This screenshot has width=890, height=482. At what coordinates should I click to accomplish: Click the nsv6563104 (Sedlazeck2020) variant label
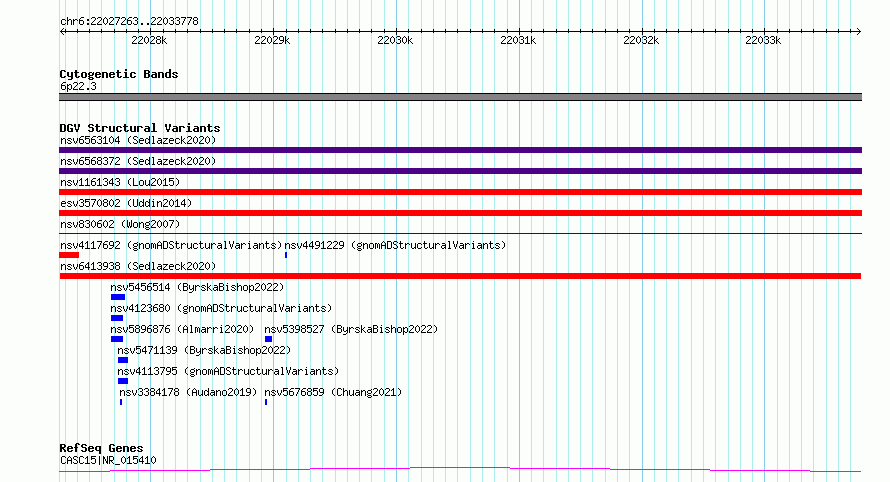[x=138, y=140]
